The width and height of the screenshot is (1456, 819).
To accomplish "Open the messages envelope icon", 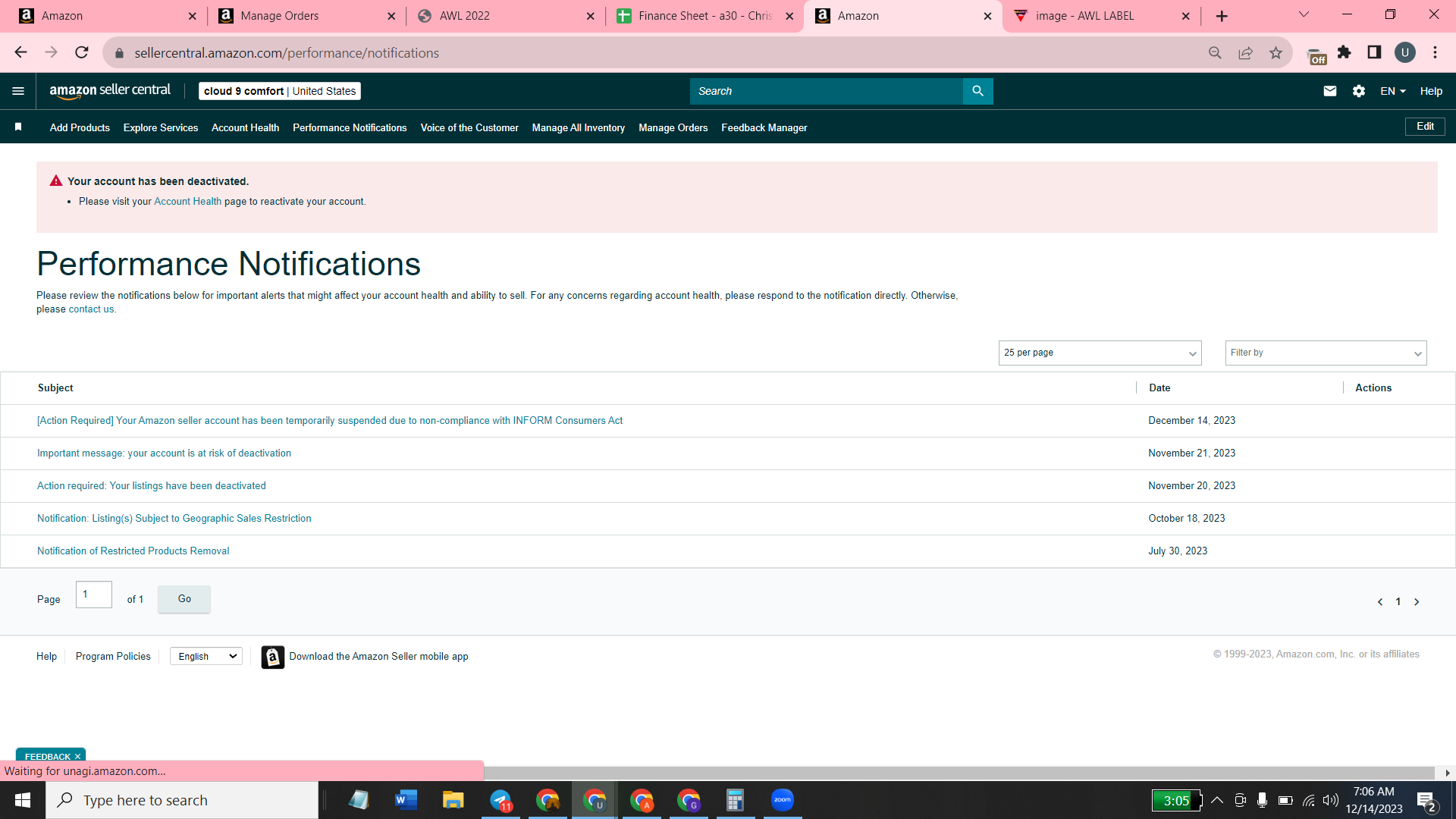I will [x=1330, y=91].
